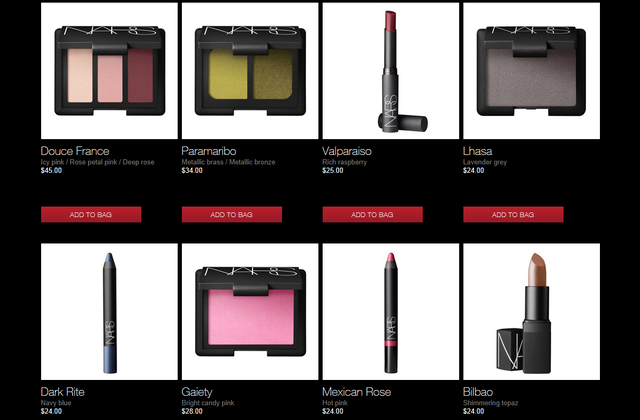View the Mexican Rose lip pencil image
Viewport: 640px width, 420px height.
(x=391, y=311)
